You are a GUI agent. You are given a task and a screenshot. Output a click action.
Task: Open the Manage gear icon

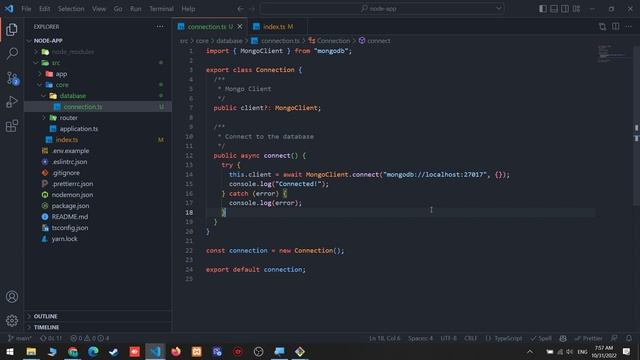(12, 320)
